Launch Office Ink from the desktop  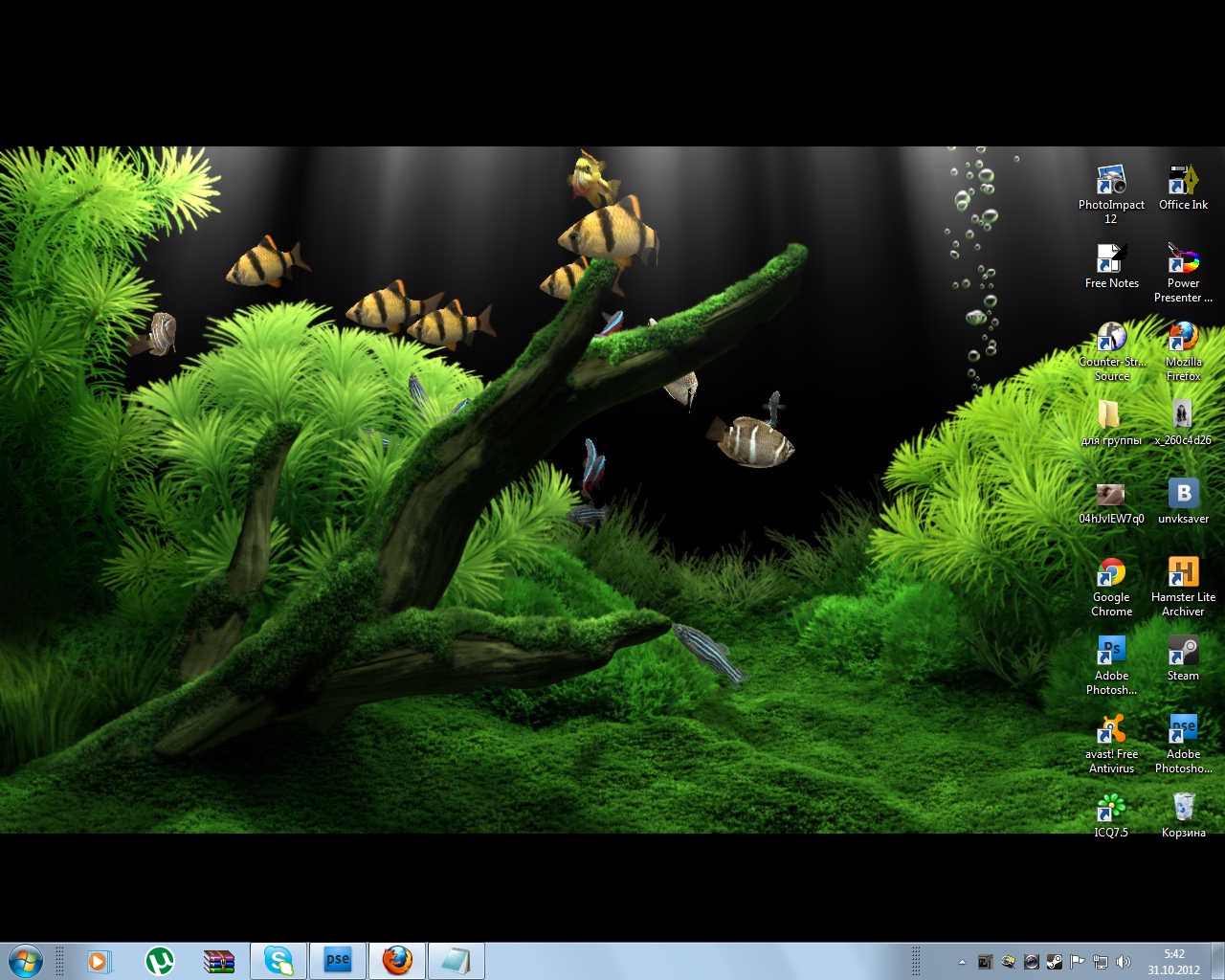point(1183,181)
